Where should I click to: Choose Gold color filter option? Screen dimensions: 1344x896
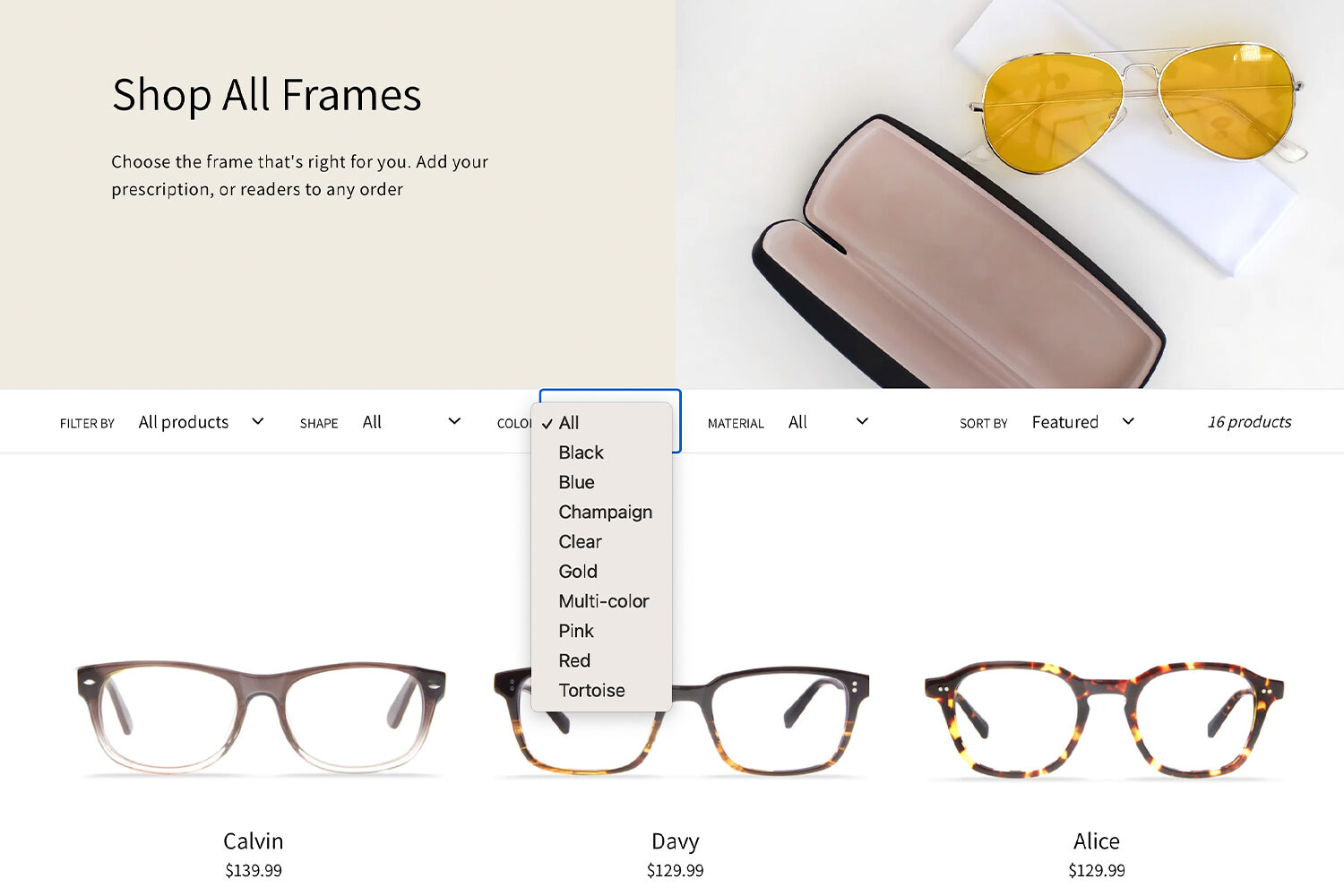pos(601,571)
